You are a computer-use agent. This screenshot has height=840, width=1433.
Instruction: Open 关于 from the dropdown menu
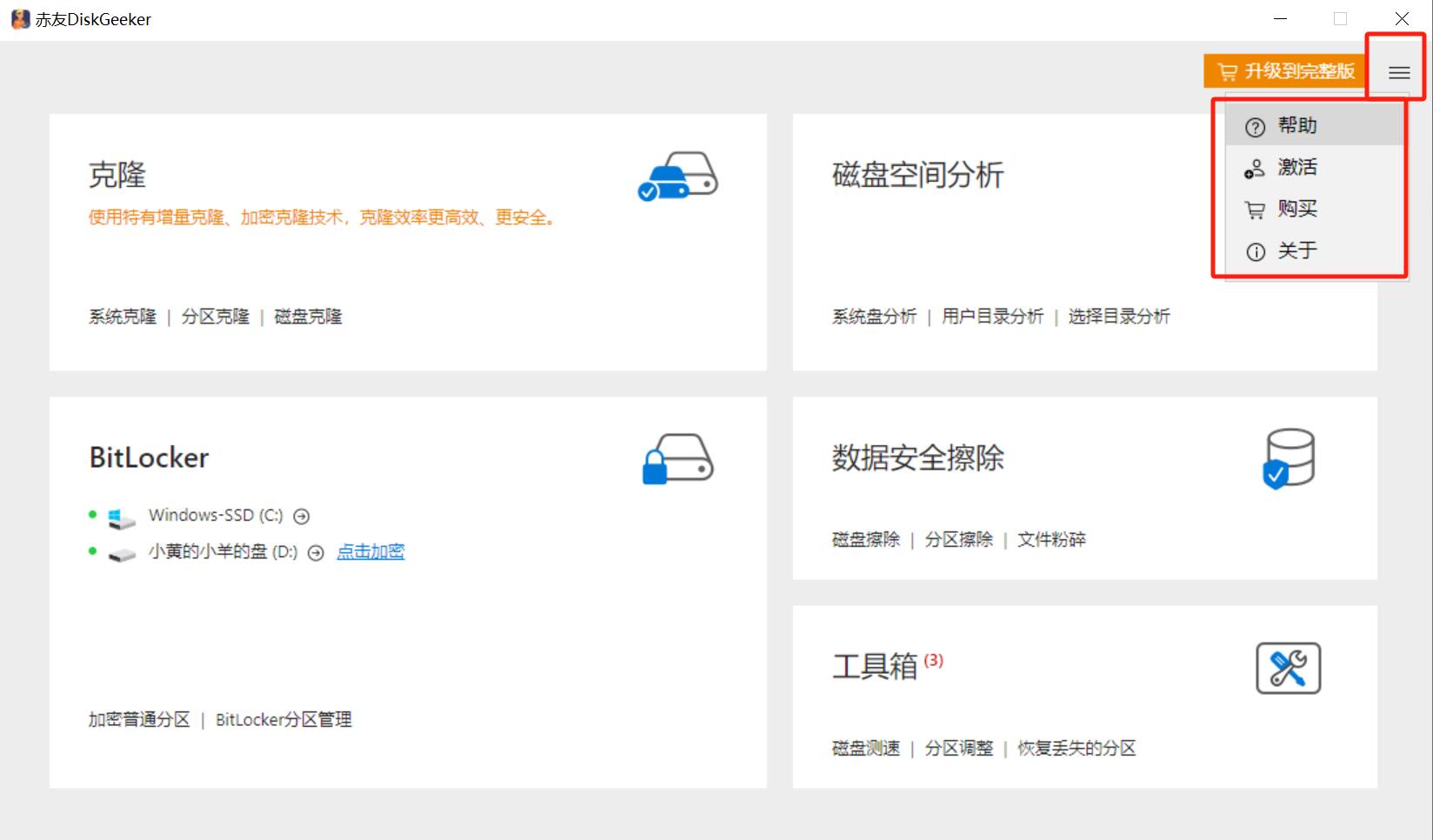[1316, 250]
